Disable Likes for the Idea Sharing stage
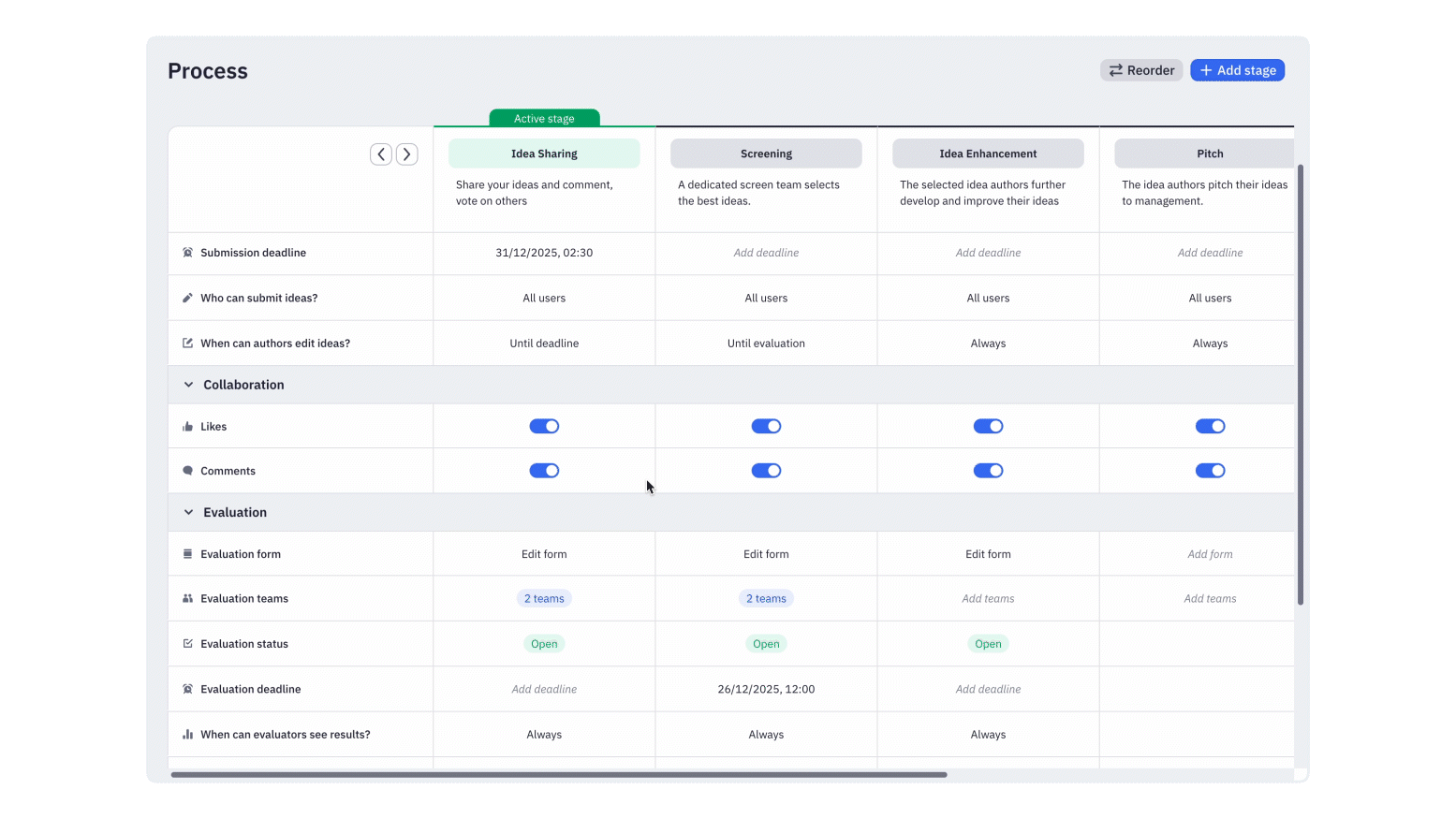1456x819 pixels. pyautogui.click(x=544, y=427)
